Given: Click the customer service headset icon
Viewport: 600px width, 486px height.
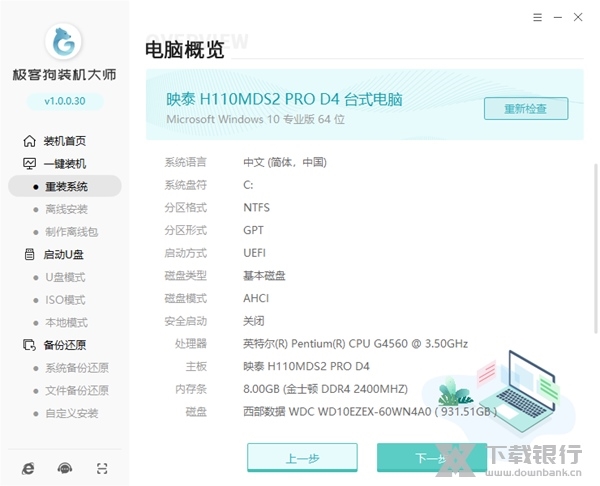Looking at the screenshot, I should [x=65, y=468].
